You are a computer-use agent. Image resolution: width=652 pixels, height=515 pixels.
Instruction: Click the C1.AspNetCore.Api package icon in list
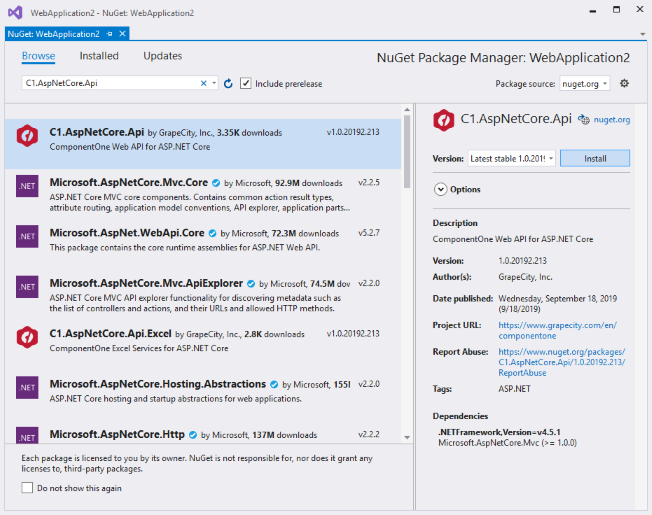tap(27, 138)
